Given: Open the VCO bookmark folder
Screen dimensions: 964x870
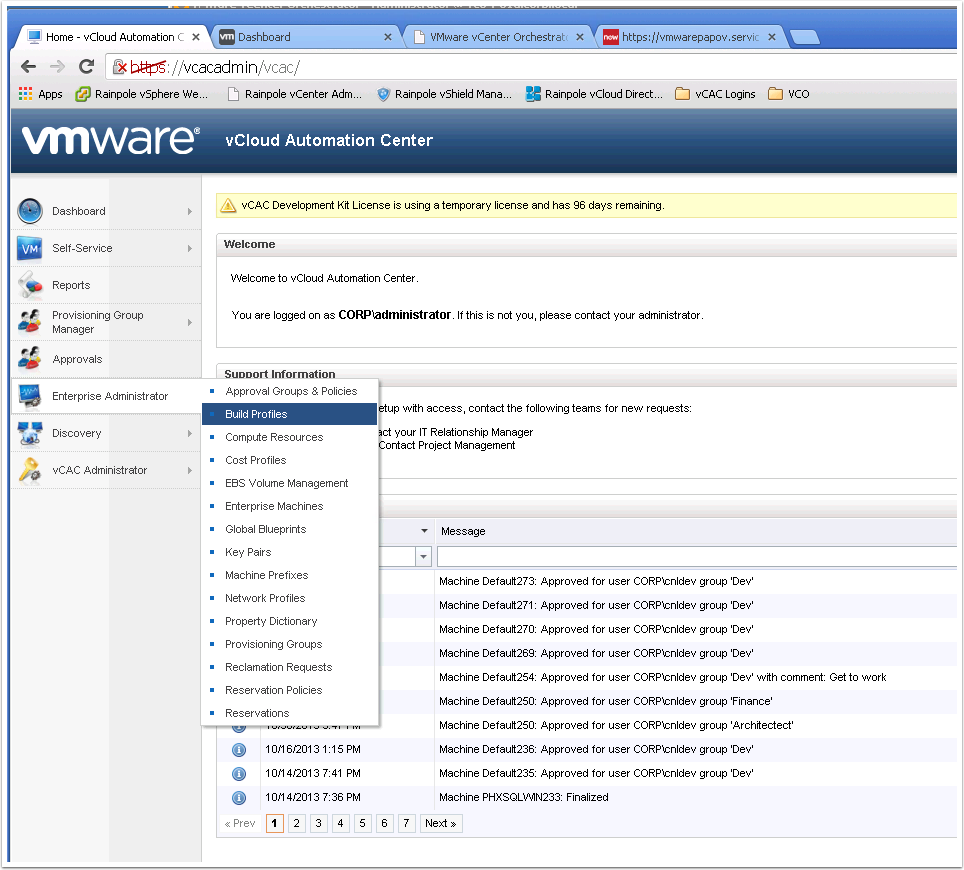Looking at the screenshot, I should [x=789, y=94].
